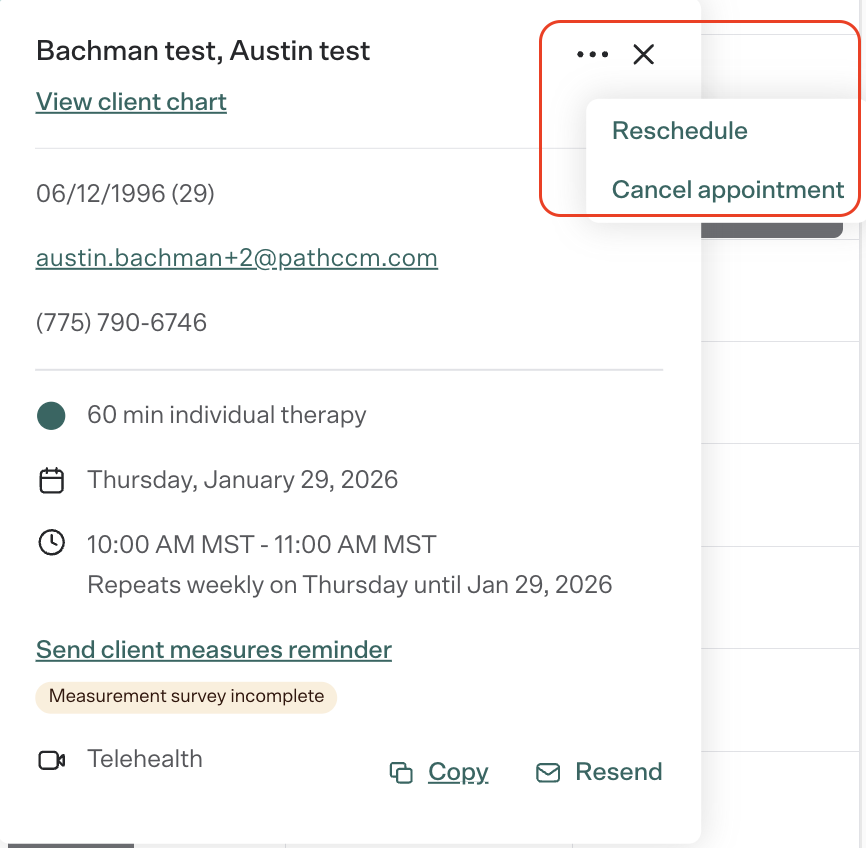Click the time 10:00 AM MST - 11:00 AM MST

[x=262, y=544]
